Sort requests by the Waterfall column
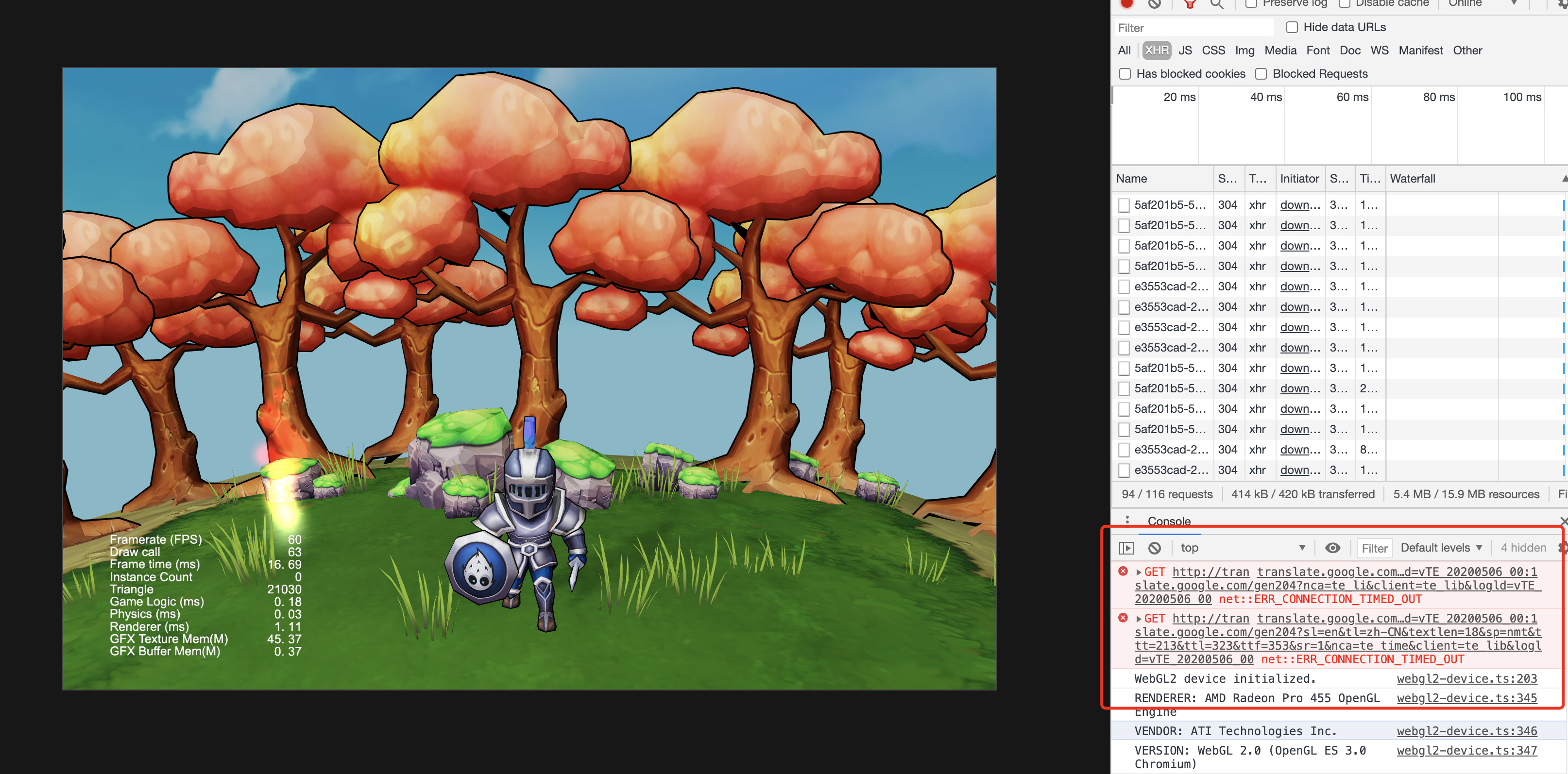Screen dimensions: 1568x774 pyautogui.click(x=1412, y=178)
